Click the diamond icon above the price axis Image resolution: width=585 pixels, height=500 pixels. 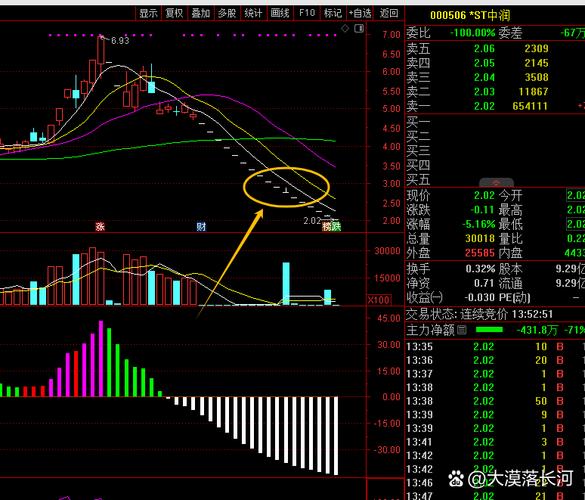coord(345,28)
